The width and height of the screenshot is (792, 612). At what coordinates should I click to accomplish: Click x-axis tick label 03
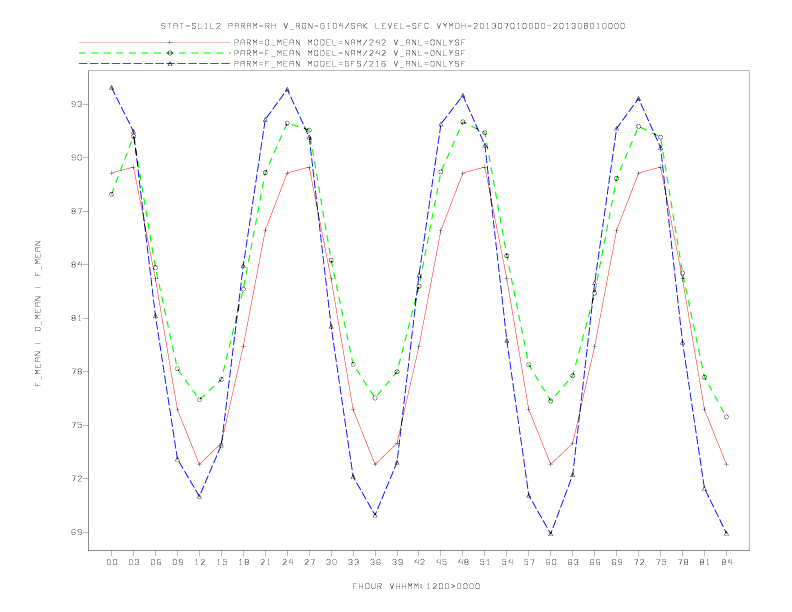pyautogui.click(x=133, y=562)
